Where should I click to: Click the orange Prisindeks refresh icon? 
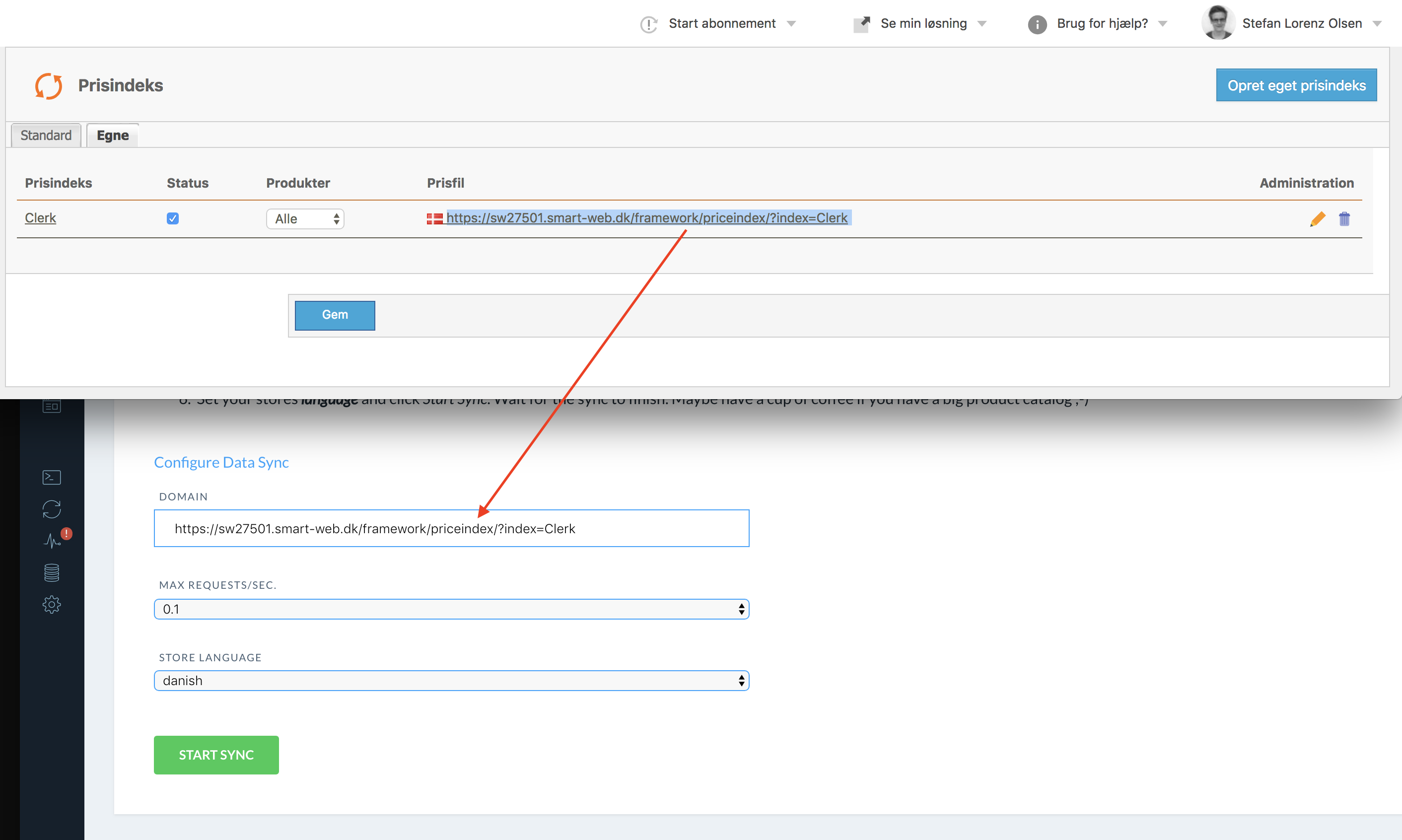click(x=49, y=85)
